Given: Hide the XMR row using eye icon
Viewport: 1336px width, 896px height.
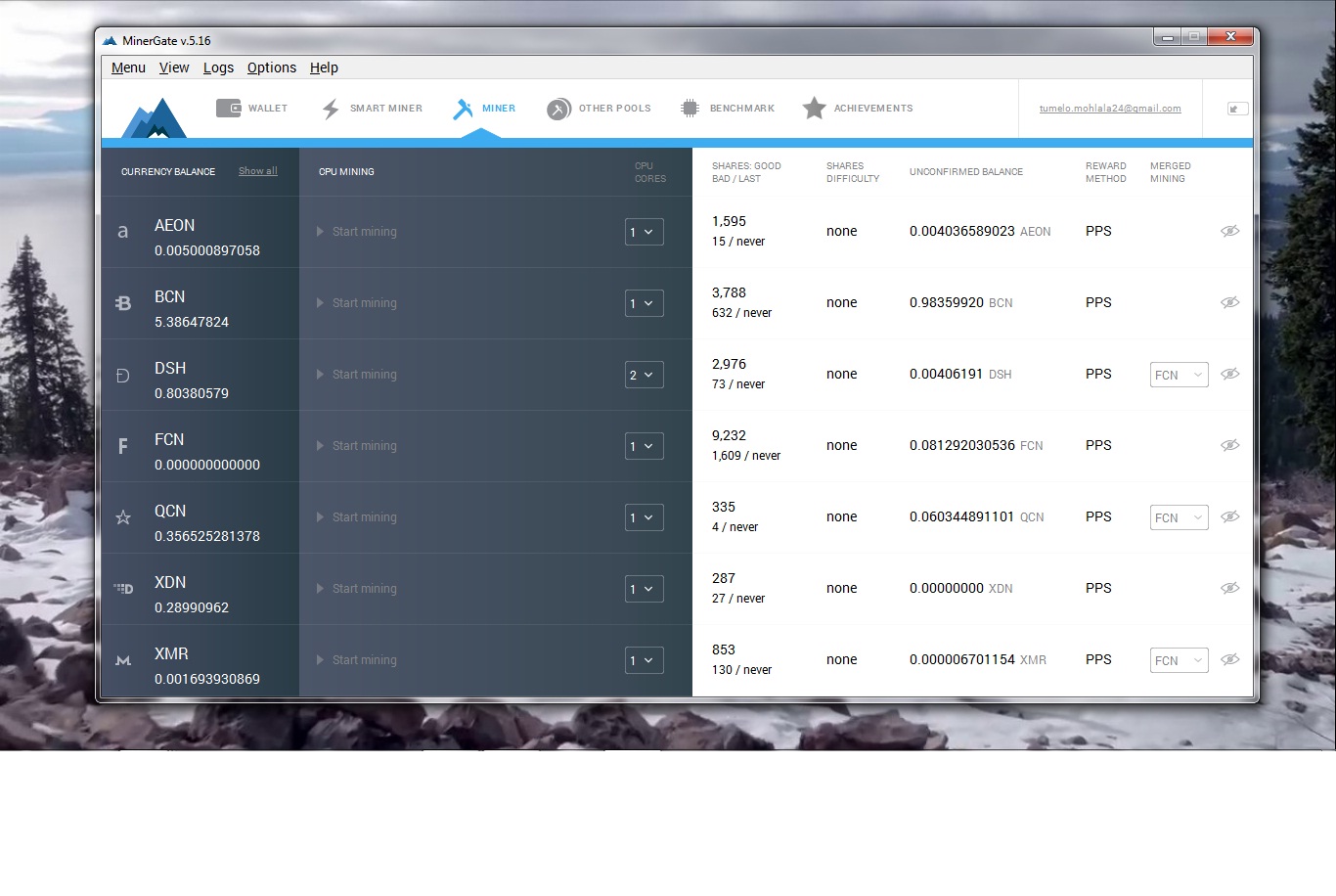Looking at the screenshot, I should tap(1230, 659).
